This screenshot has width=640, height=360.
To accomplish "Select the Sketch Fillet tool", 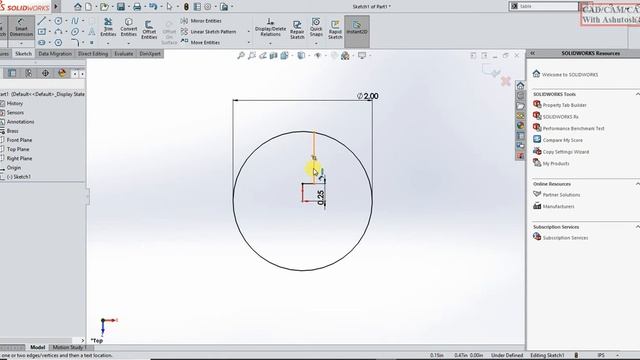I will pos(75,42).
